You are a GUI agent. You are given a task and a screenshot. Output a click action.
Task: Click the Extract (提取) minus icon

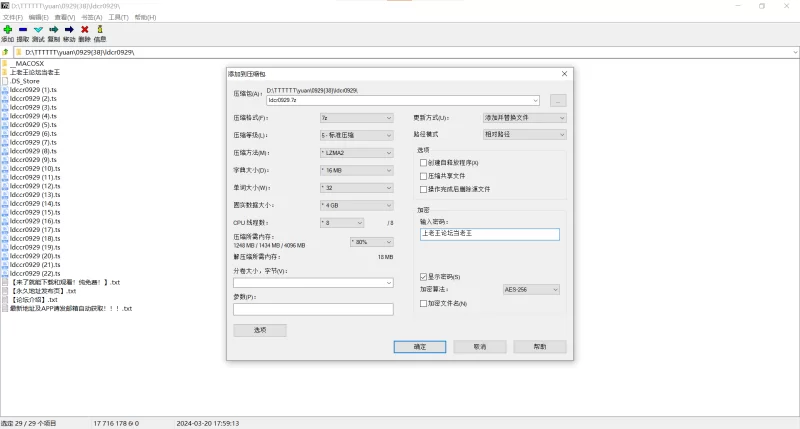coord(23,30)
